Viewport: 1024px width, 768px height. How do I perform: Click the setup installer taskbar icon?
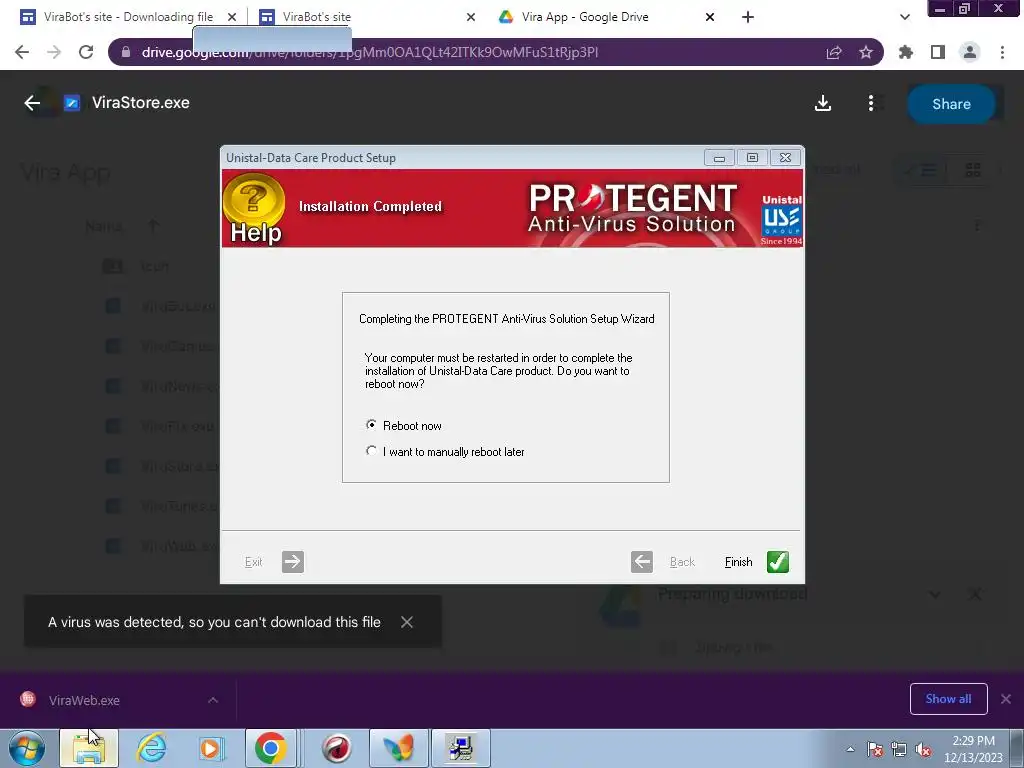pyautogui.click(x=460, y=748)
